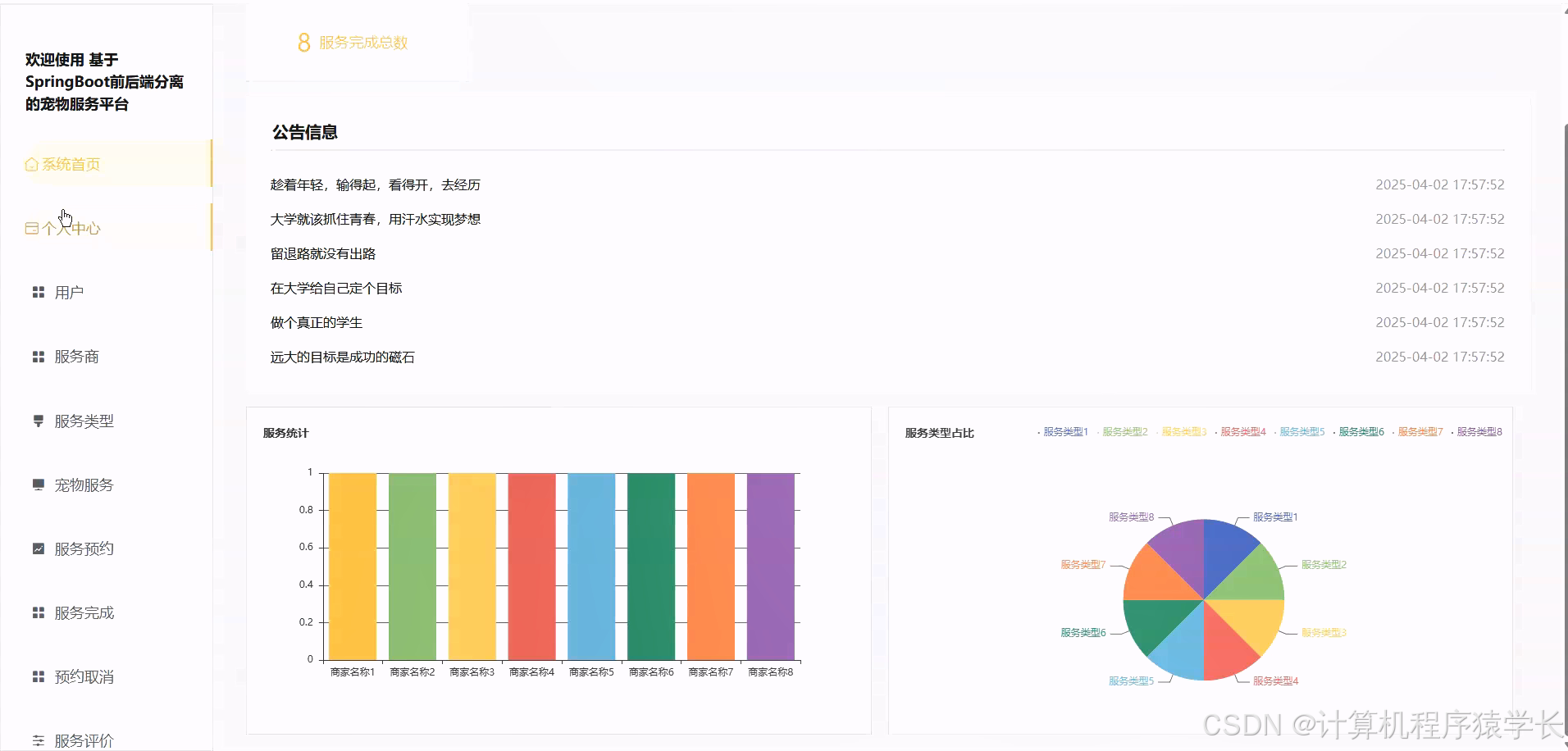This screenshot has height=751, width=1568.
Task: Open 预约取消 in the sidebar
Action: (x=107, y=676)
